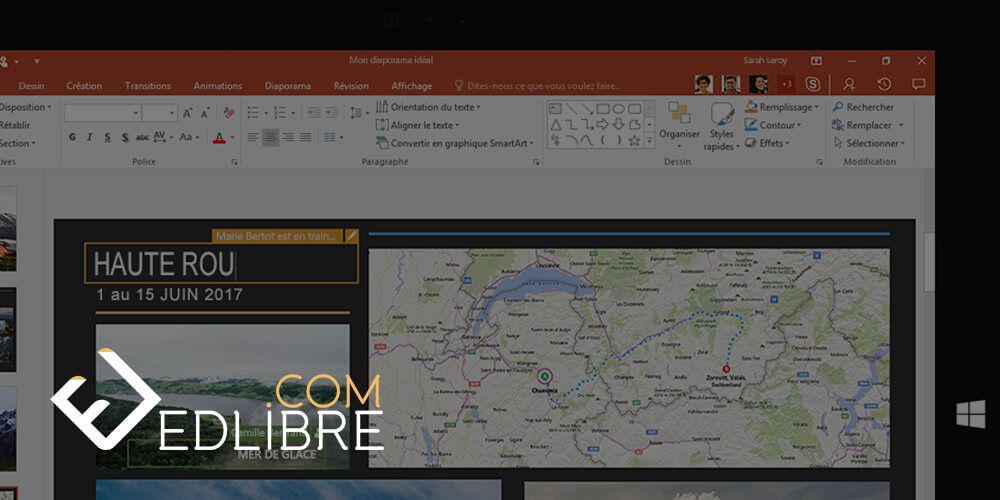The height and width of the screenshot is (500, 1000).
Task: Open the Disposition layout dropdown
Action: [x=26, y=107]
